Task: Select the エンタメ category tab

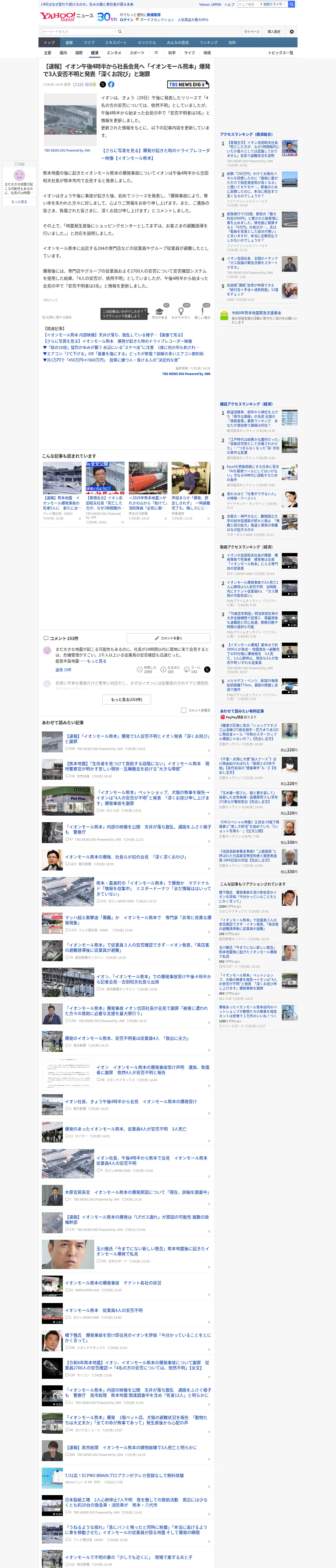Action: pos(114,53)
